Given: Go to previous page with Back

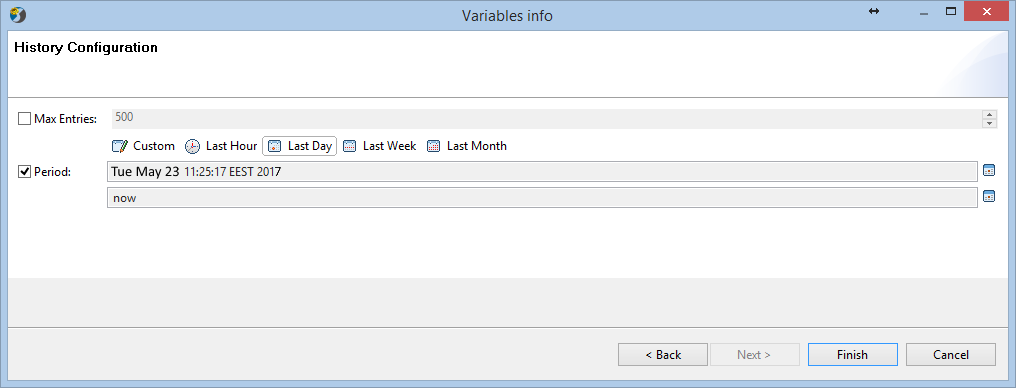Looking at the screenshot, I should 663,354.
